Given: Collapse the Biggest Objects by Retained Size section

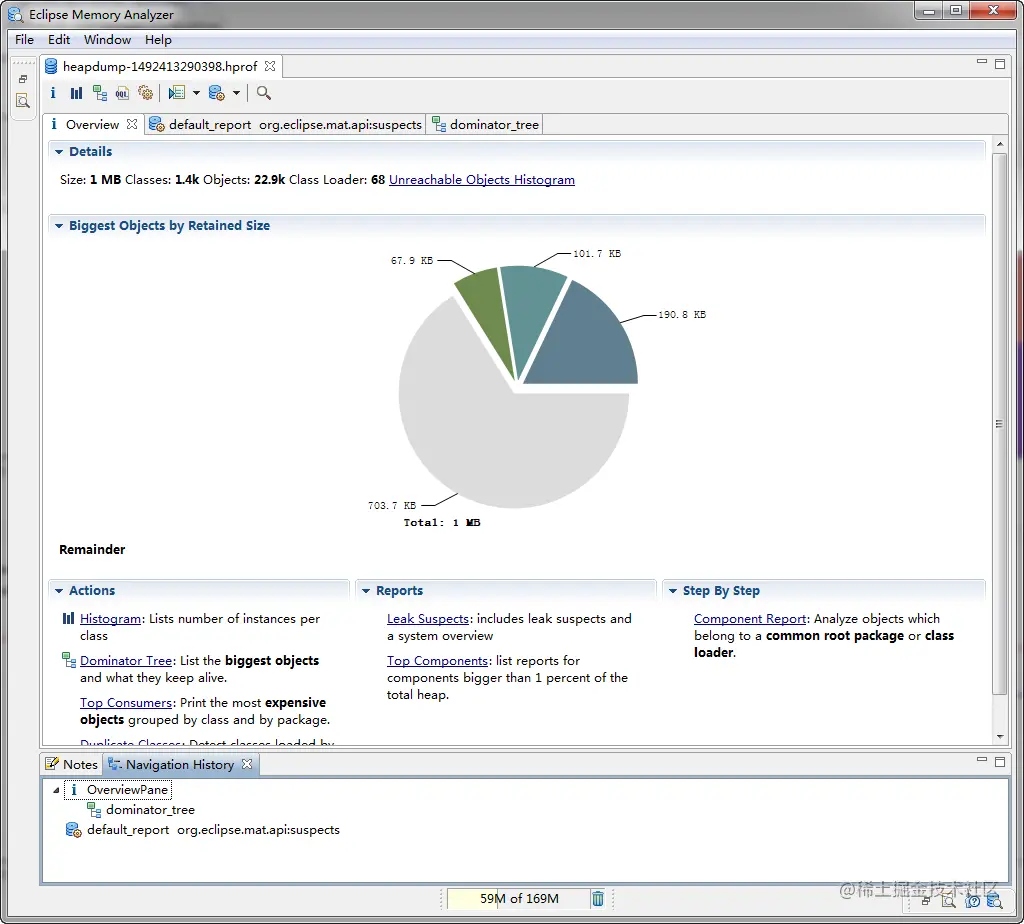Looking at the screenshot, I should tap(59, 226).
